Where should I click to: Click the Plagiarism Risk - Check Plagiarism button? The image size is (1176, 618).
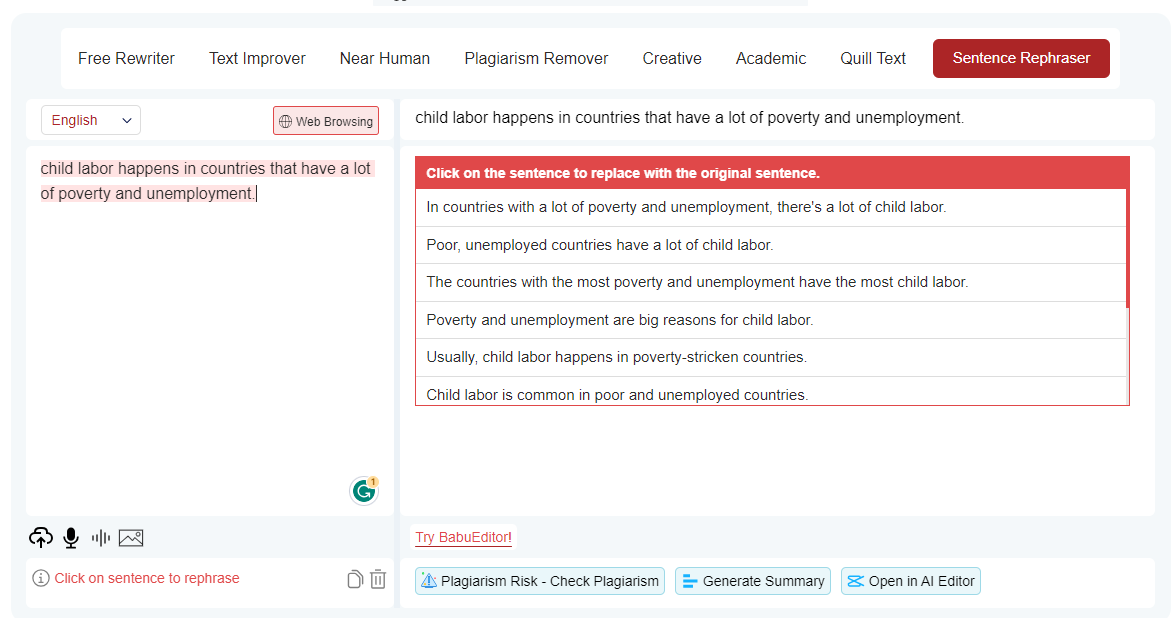coord(540,581)
